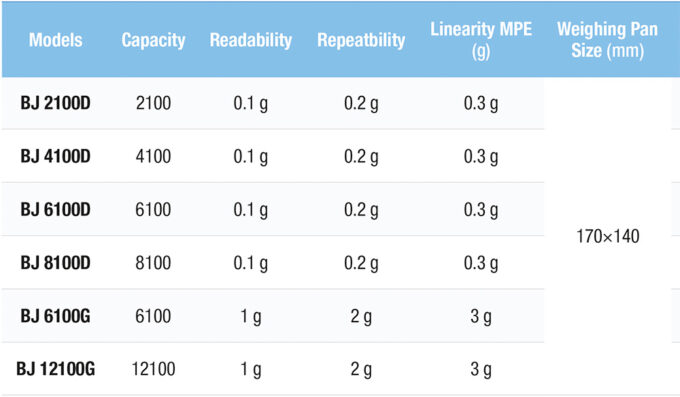Select the Repeatbility column header
The height and width of the screenshot is (397, 680).
[x=361, y=41]
